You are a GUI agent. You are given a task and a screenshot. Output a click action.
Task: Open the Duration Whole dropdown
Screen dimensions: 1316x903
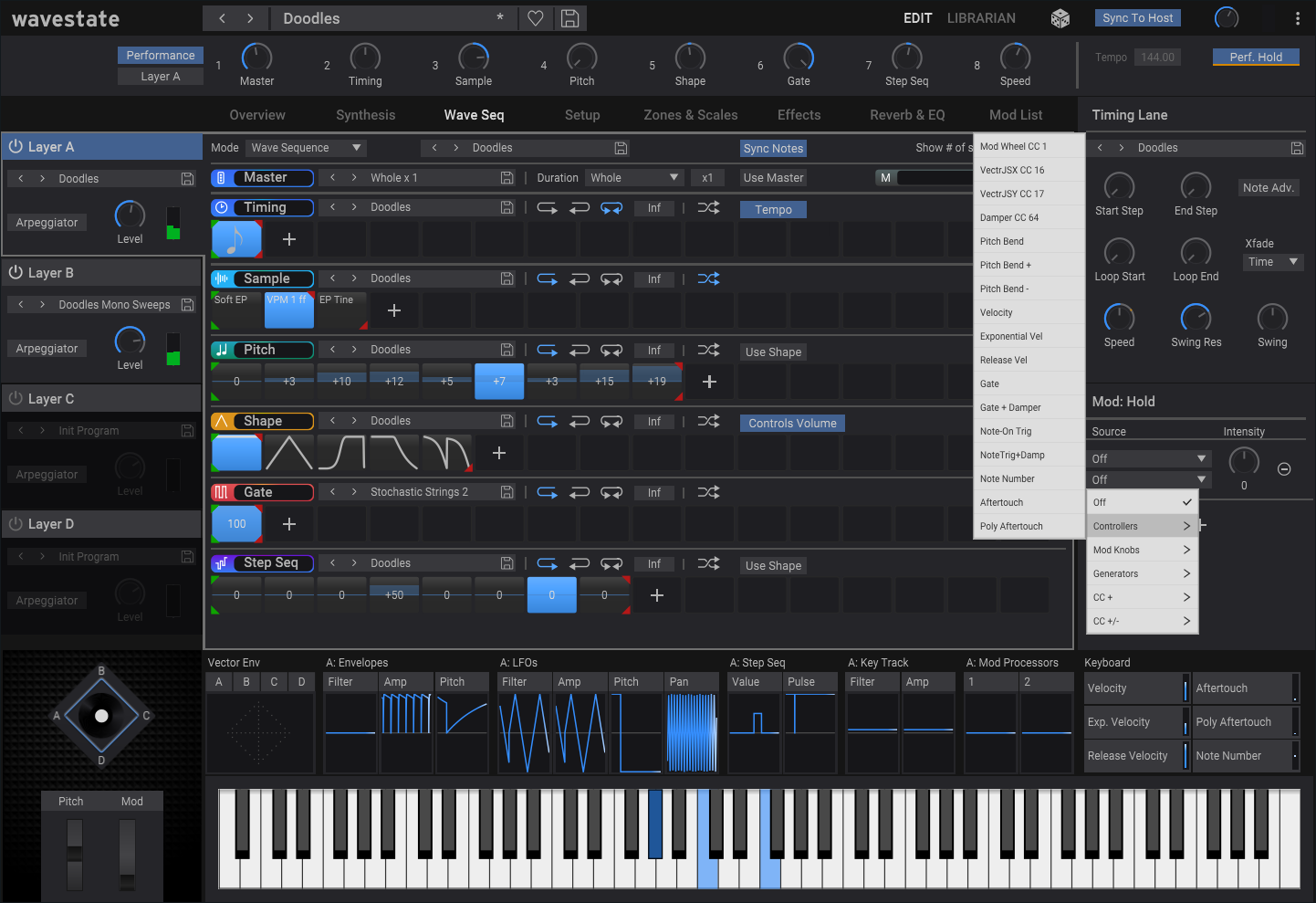click(634, 178)
